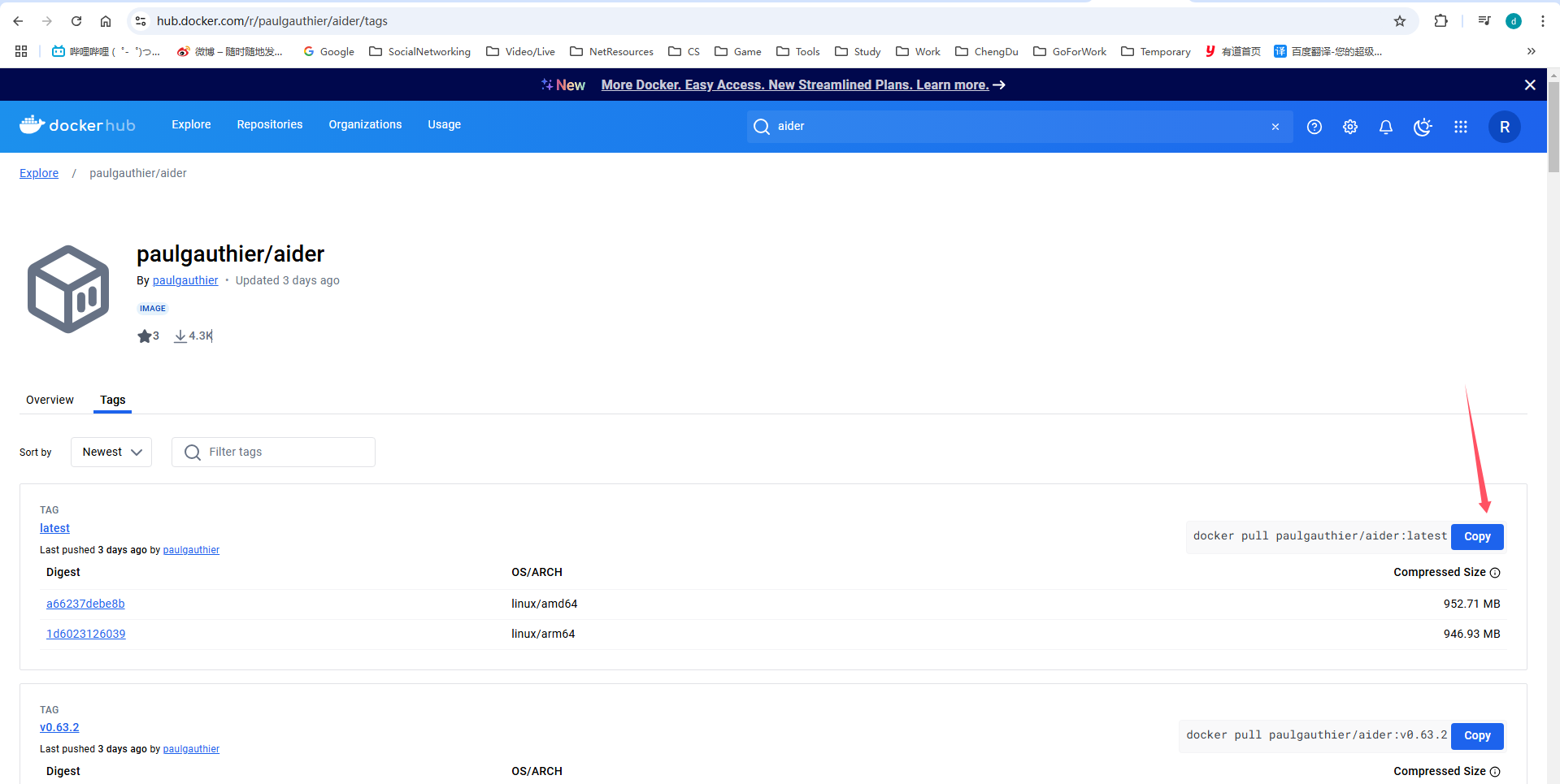Open the Docker apps grid icon

point(1461,127)
